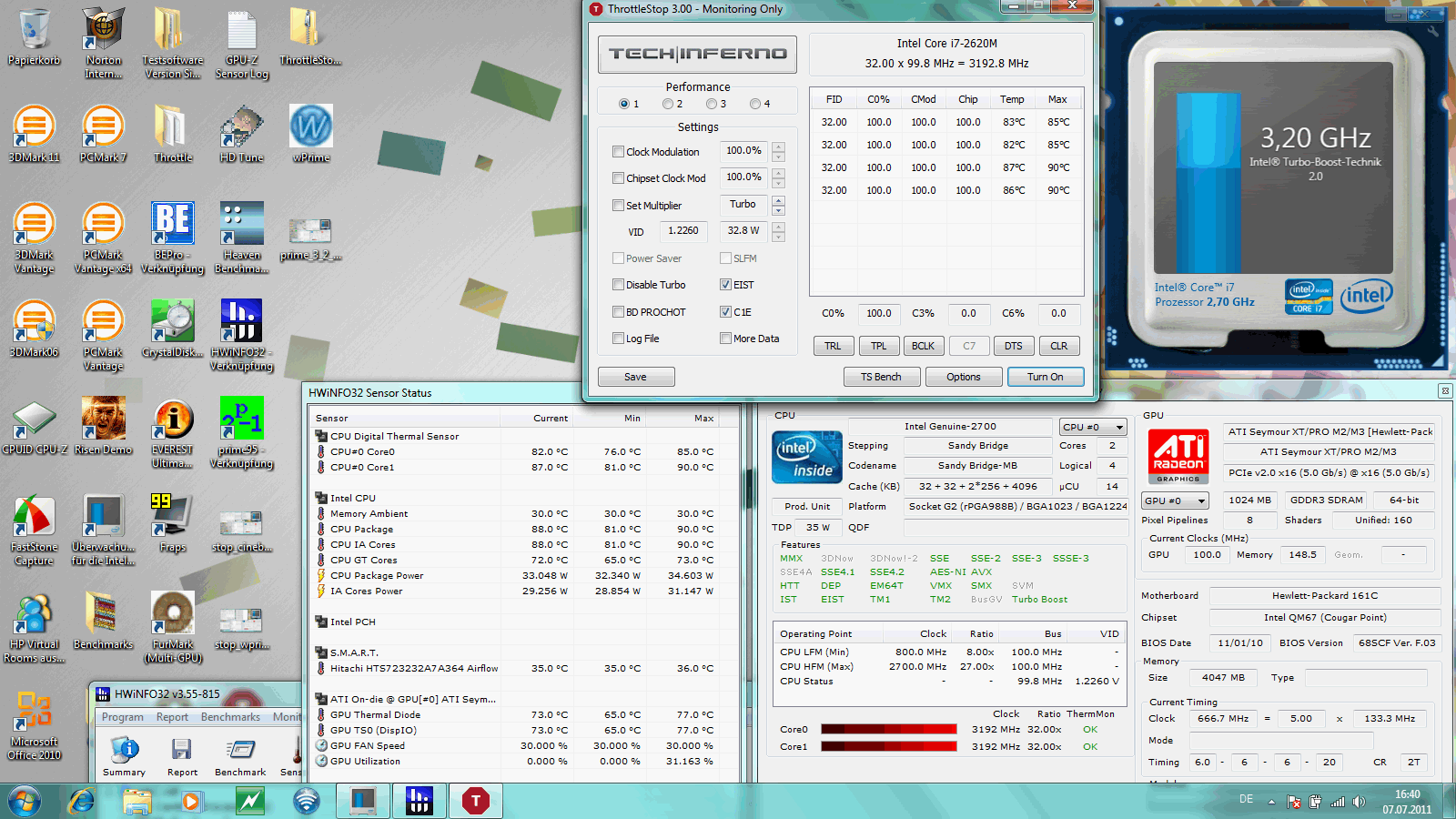The image size is (1456, 819).
Task: Adjust the Clock Modulation percentage spinner
Action: pos(778,151)
